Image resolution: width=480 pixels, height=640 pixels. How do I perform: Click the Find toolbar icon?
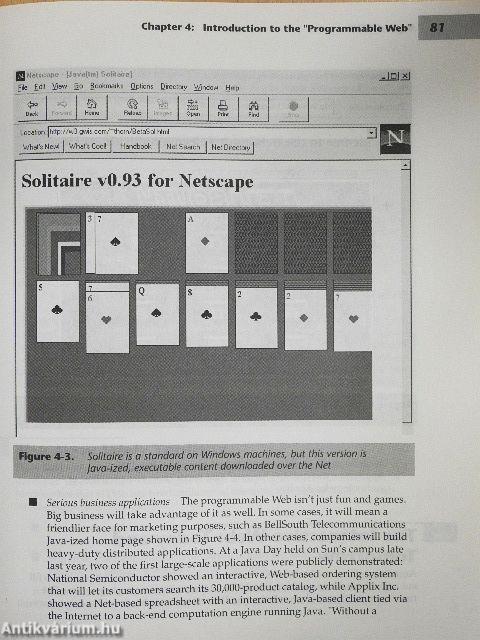pyautogui.click(x=253, y=109)
